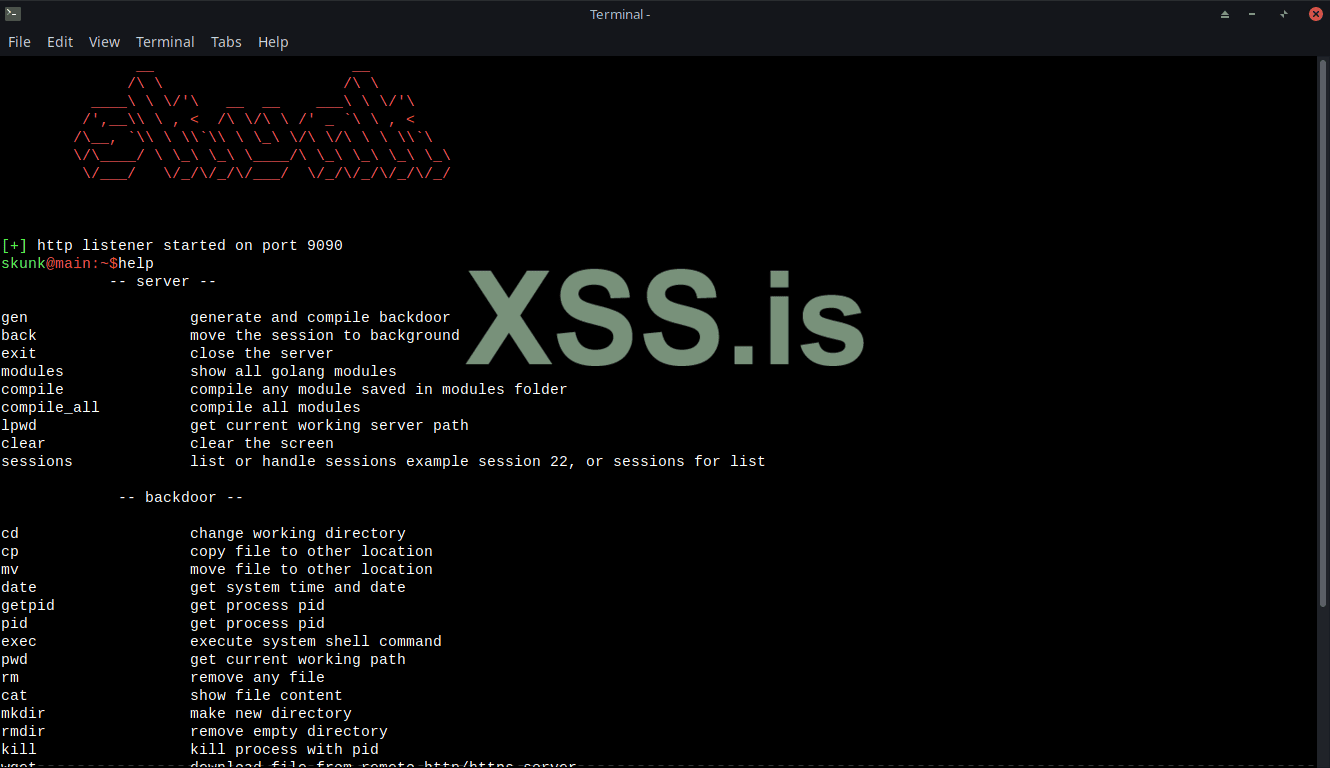Image resolution: width=1330 pixels, height=768 pixels.
Task: Click 'execute system shell command' description
Action: coord(316,642)
